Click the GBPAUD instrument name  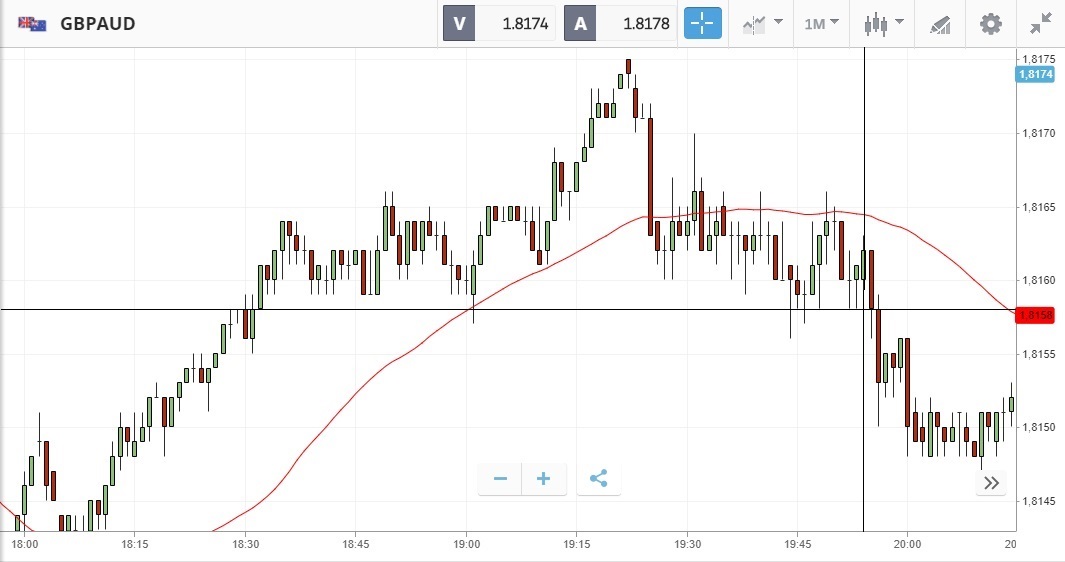click(x=97, y=23)
